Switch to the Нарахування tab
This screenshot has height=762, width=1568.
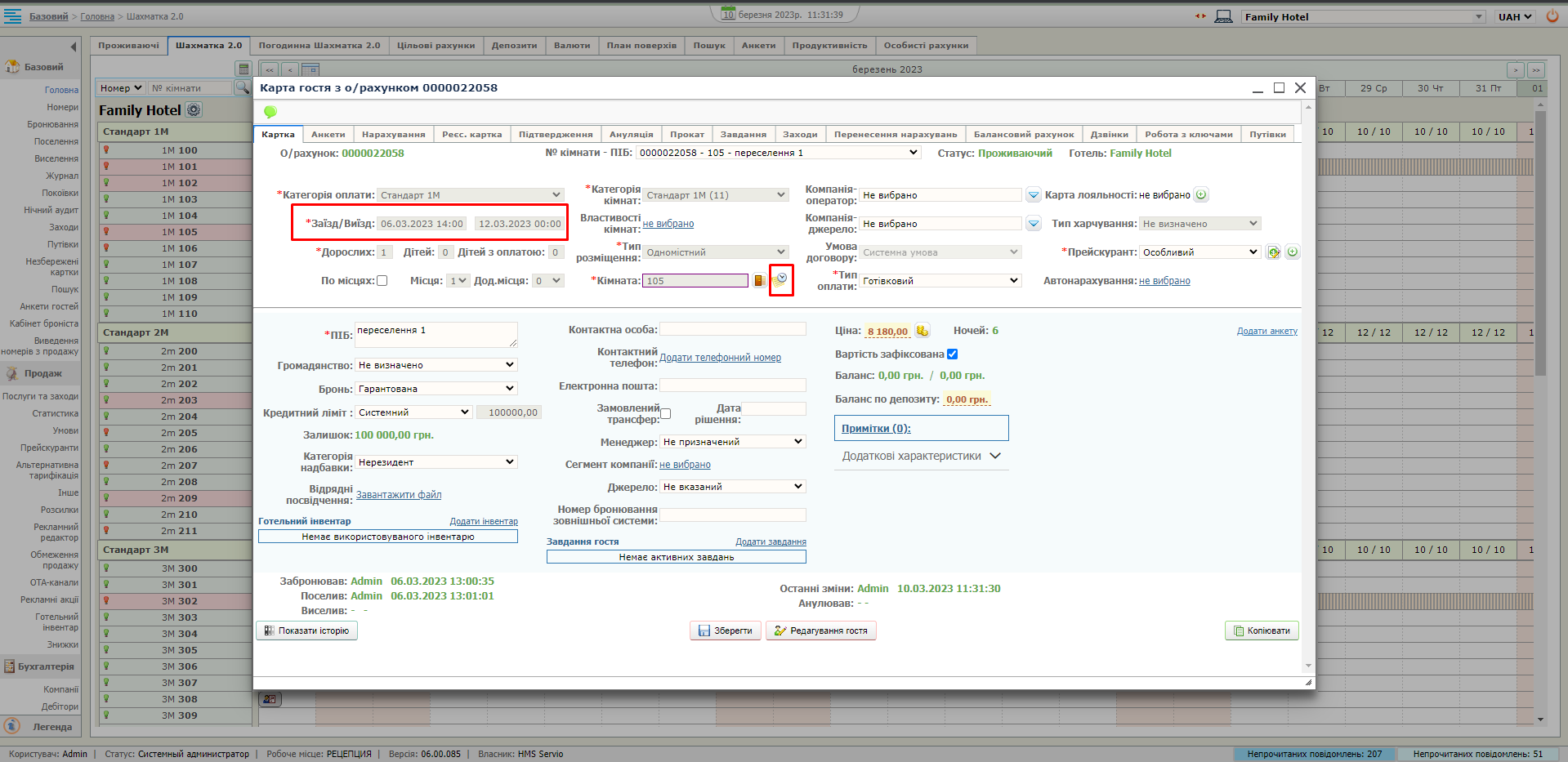[393, 135]
